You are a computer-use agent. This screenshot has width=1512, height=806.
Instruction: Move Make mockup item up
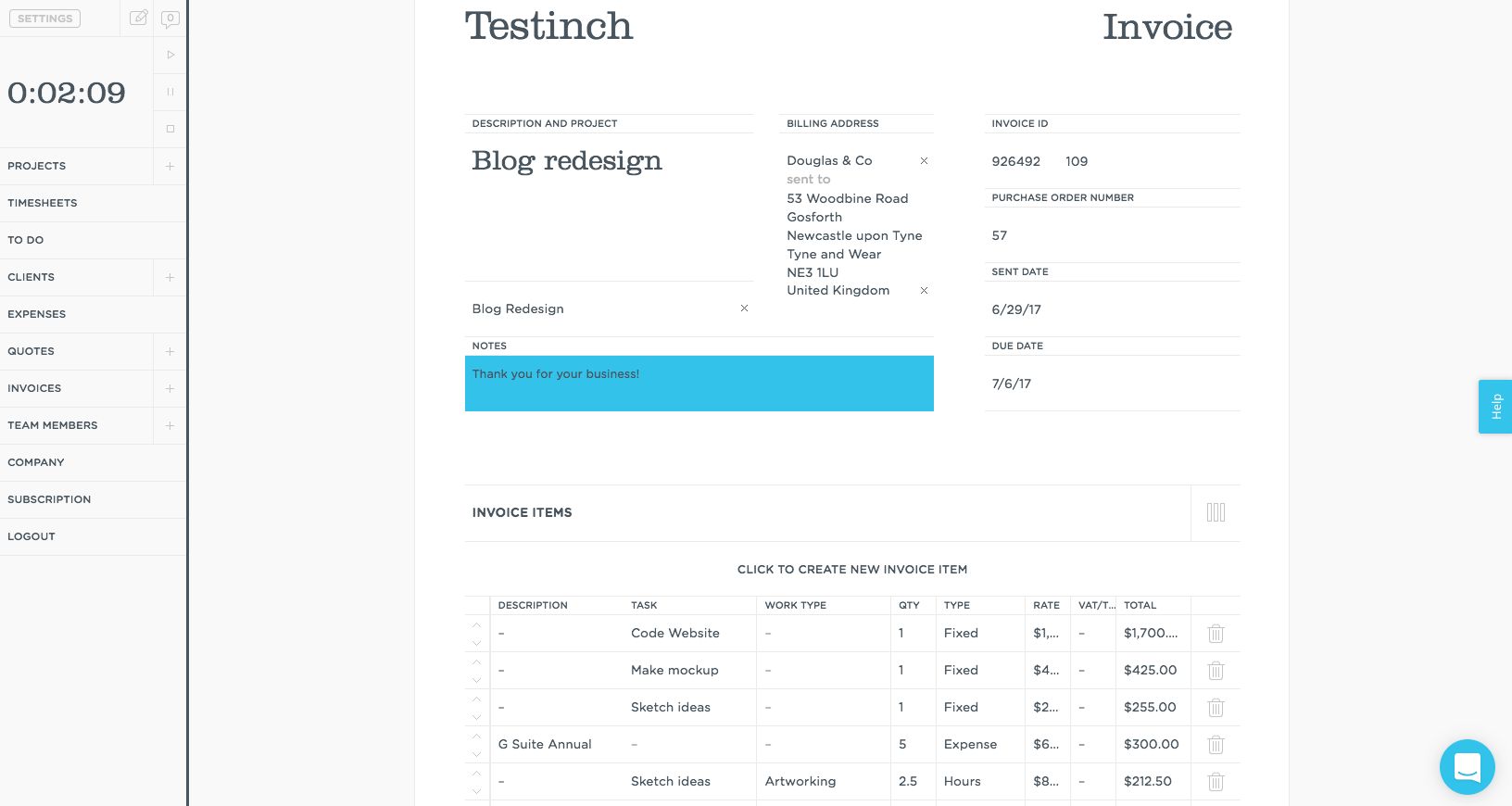[x=477, y=662]
